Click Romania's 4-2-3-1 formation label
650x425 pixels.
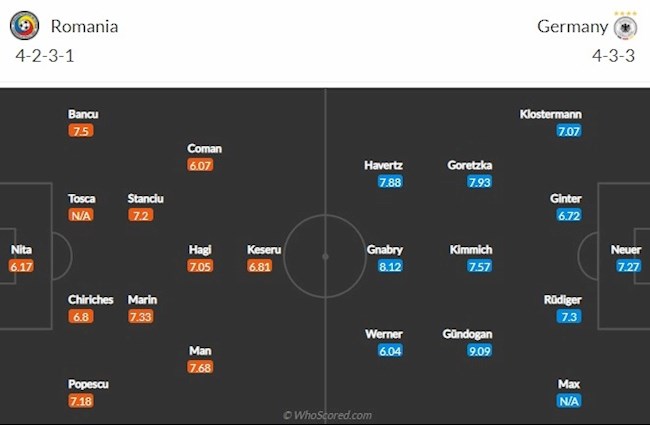(45, 56)
